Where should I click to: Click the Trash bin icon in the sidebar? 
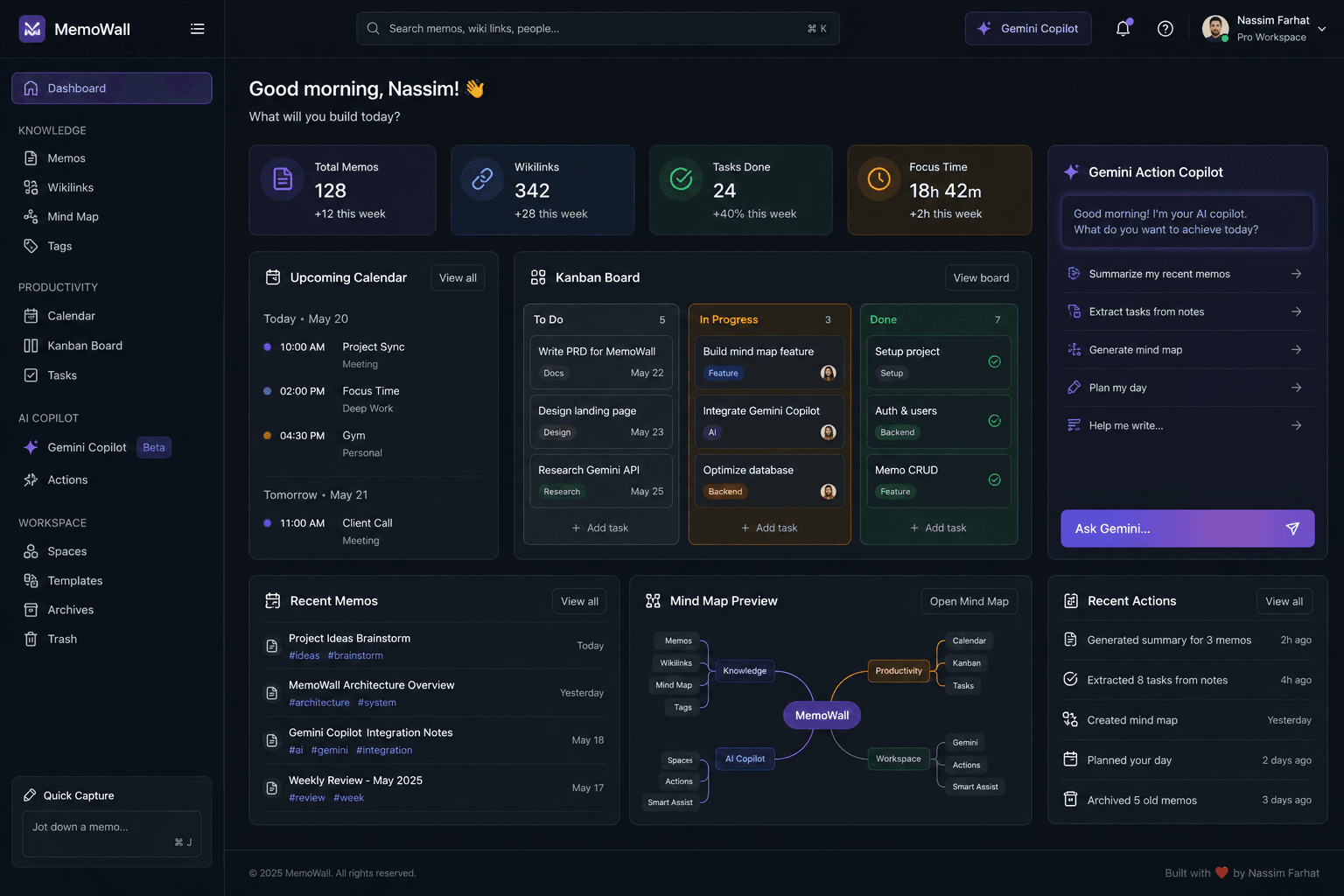[x=31, y=639]
